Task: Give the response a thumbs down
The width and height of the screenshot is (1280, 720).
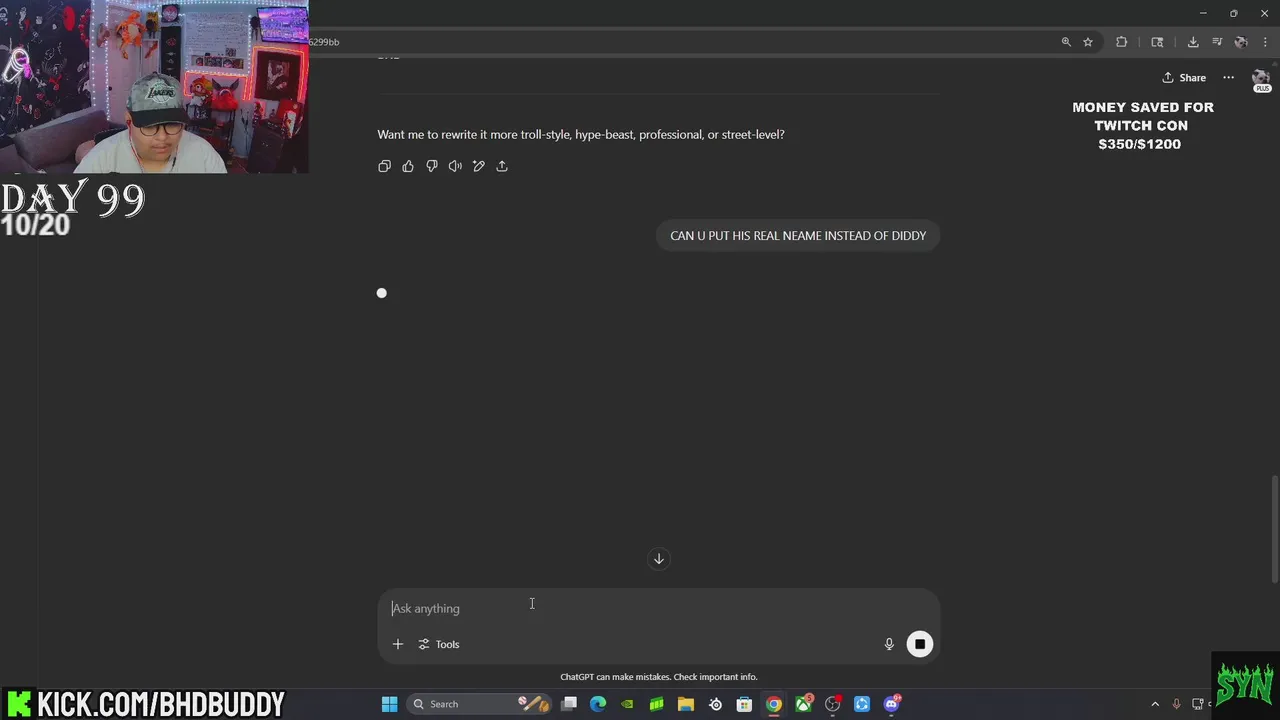Action: (x=432, y=166)
